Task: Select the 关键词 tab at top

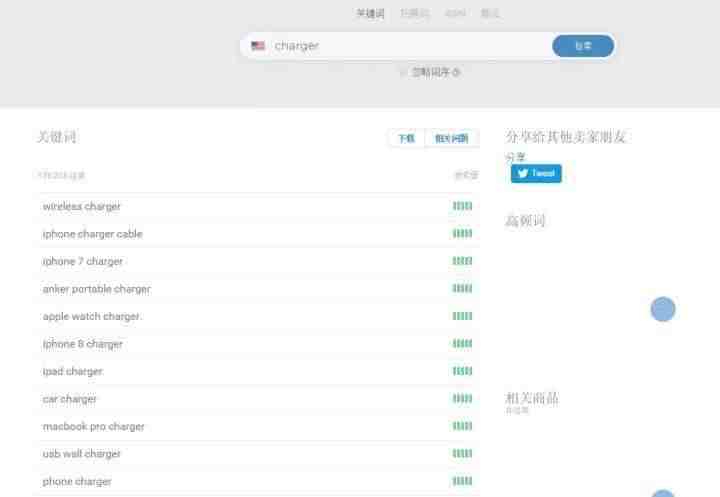Action: [x=370, y=14]
